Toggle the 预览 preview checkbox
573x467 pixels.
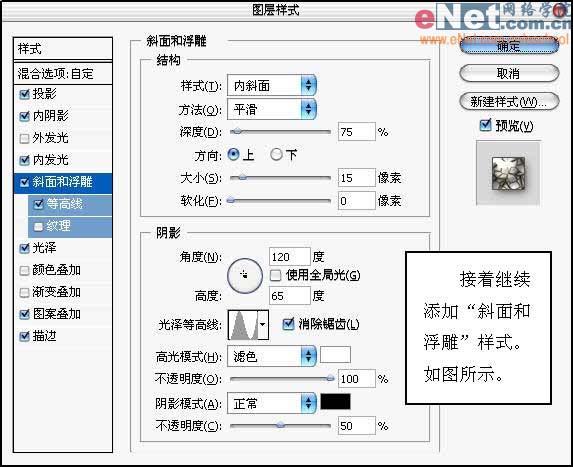coord(485,125)
